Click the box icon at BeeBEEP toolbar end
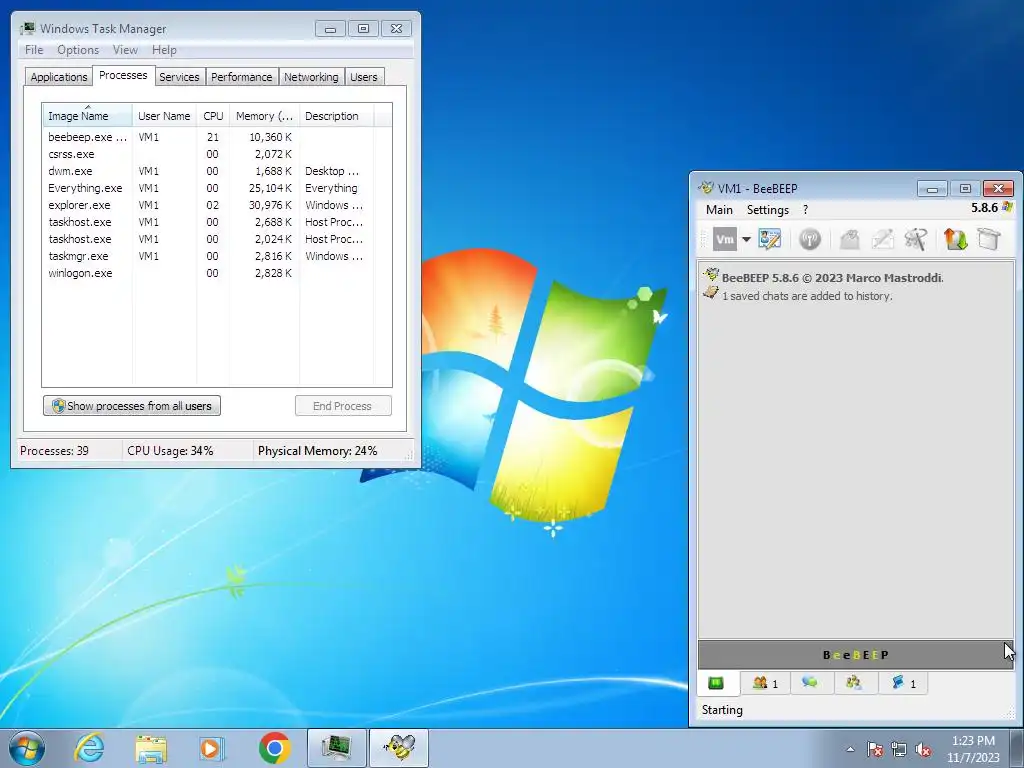 tap(989, 239)
